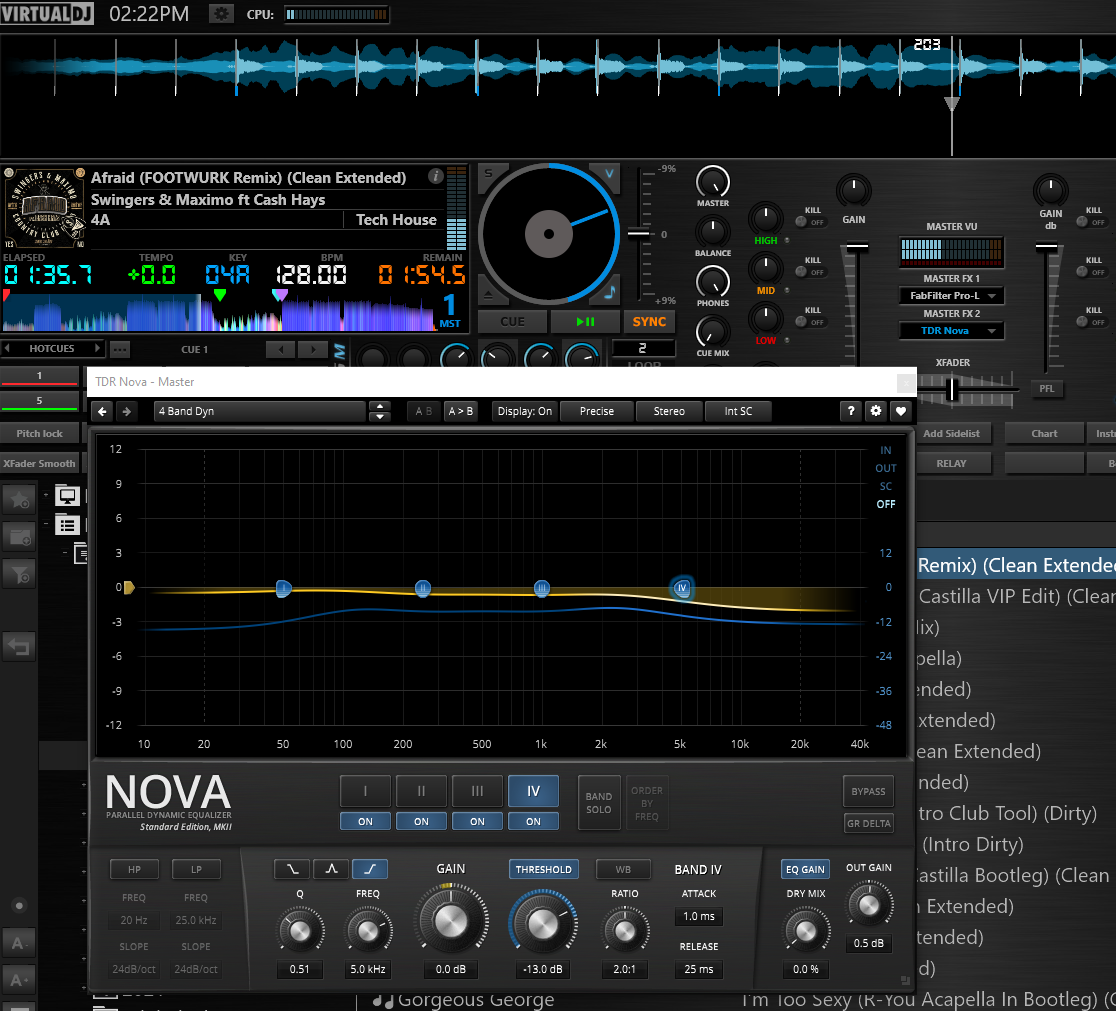
Task: Click the HOTCUES right arrow
Action: [98, 349]
